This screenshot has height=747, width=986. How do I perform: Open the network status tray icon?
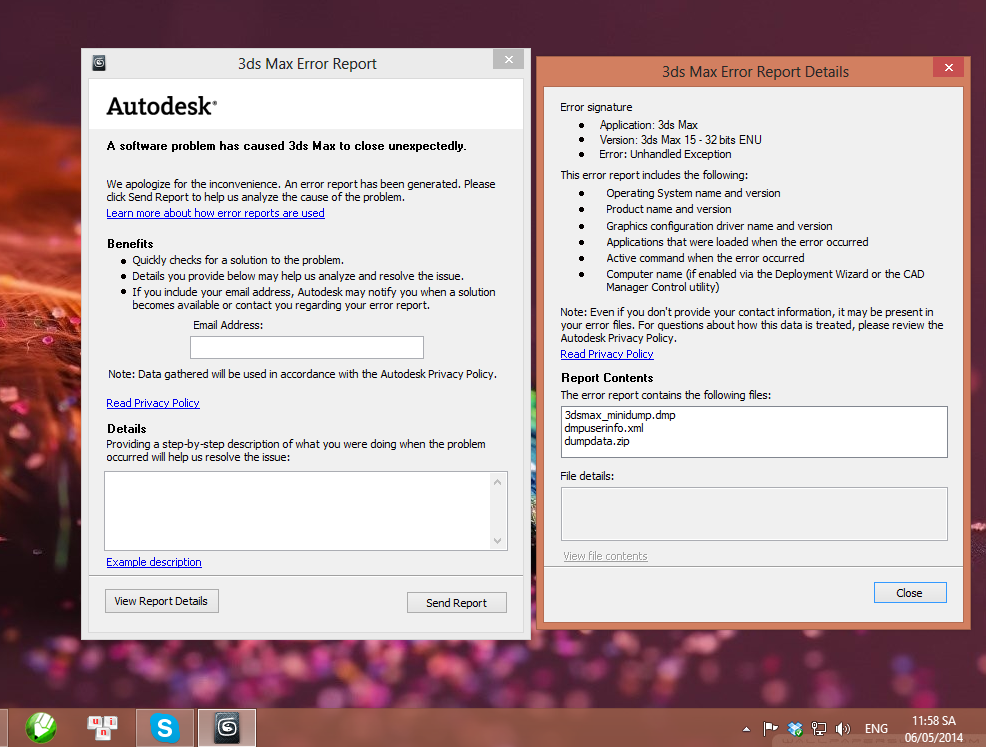click(819, 729)
